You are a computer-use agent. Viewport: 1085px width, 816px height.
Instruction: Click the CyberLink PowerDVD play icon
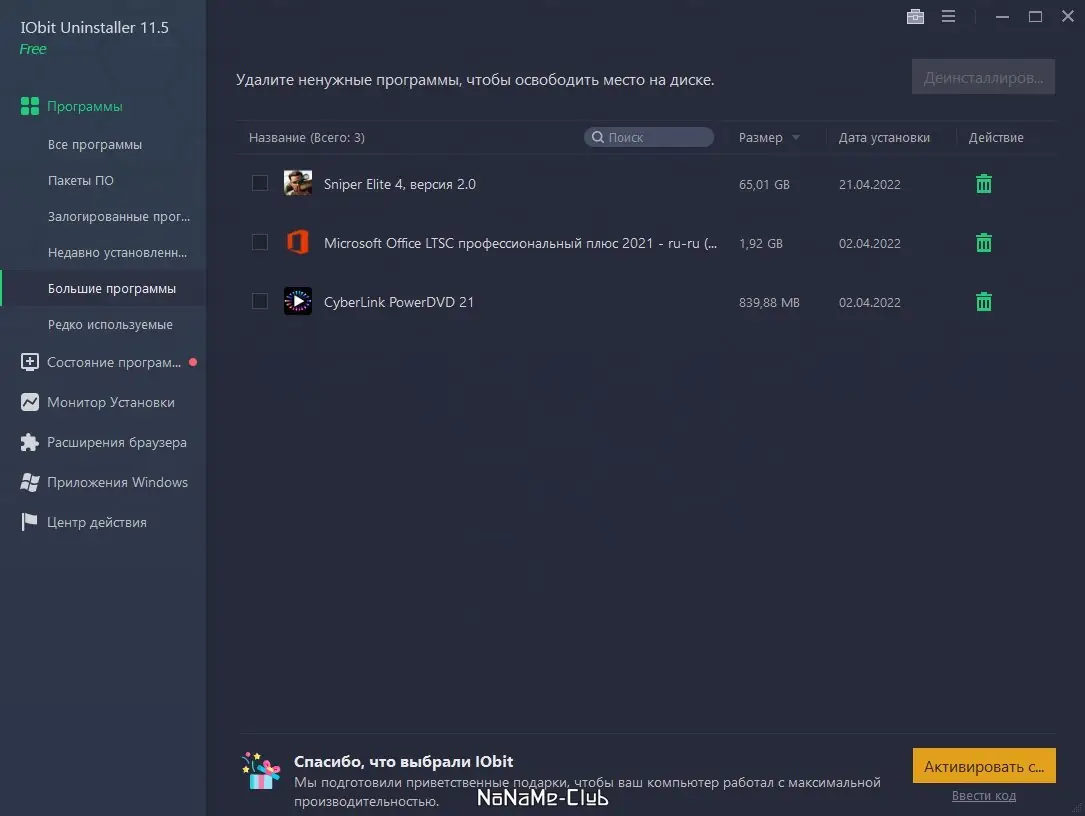point(298,301)
